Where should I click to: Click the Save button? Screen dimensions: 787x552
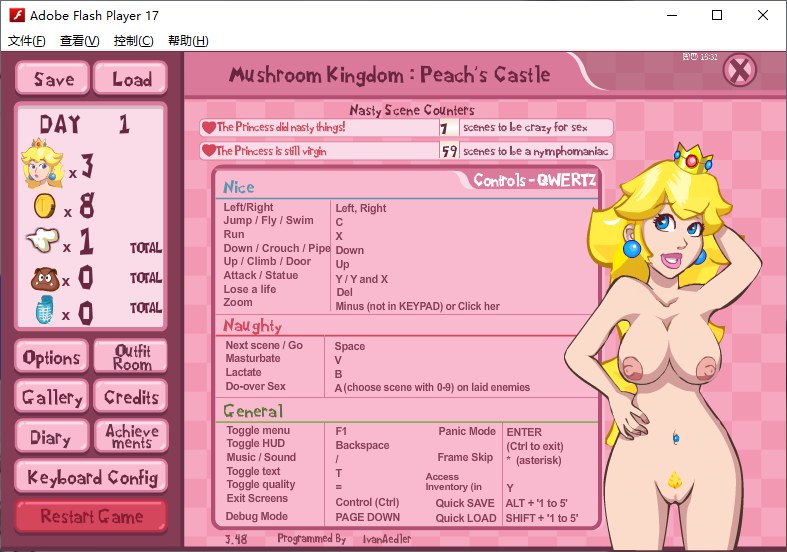click(53, 79)
